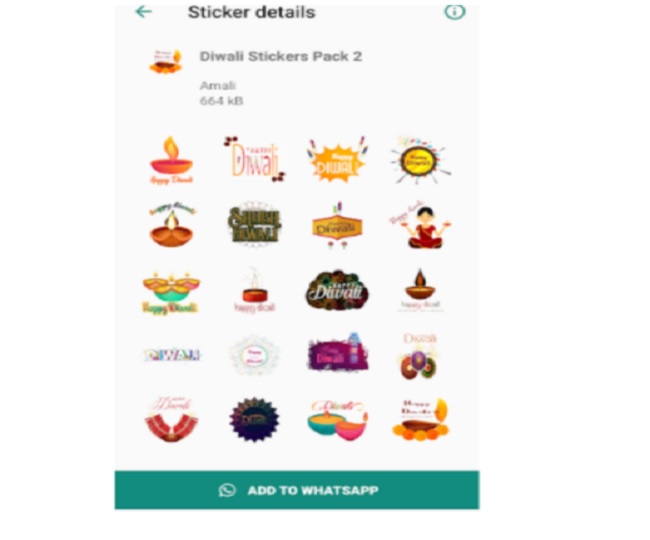
Task: Tap the Add to WhatsApp button
Action: (297, 490)
